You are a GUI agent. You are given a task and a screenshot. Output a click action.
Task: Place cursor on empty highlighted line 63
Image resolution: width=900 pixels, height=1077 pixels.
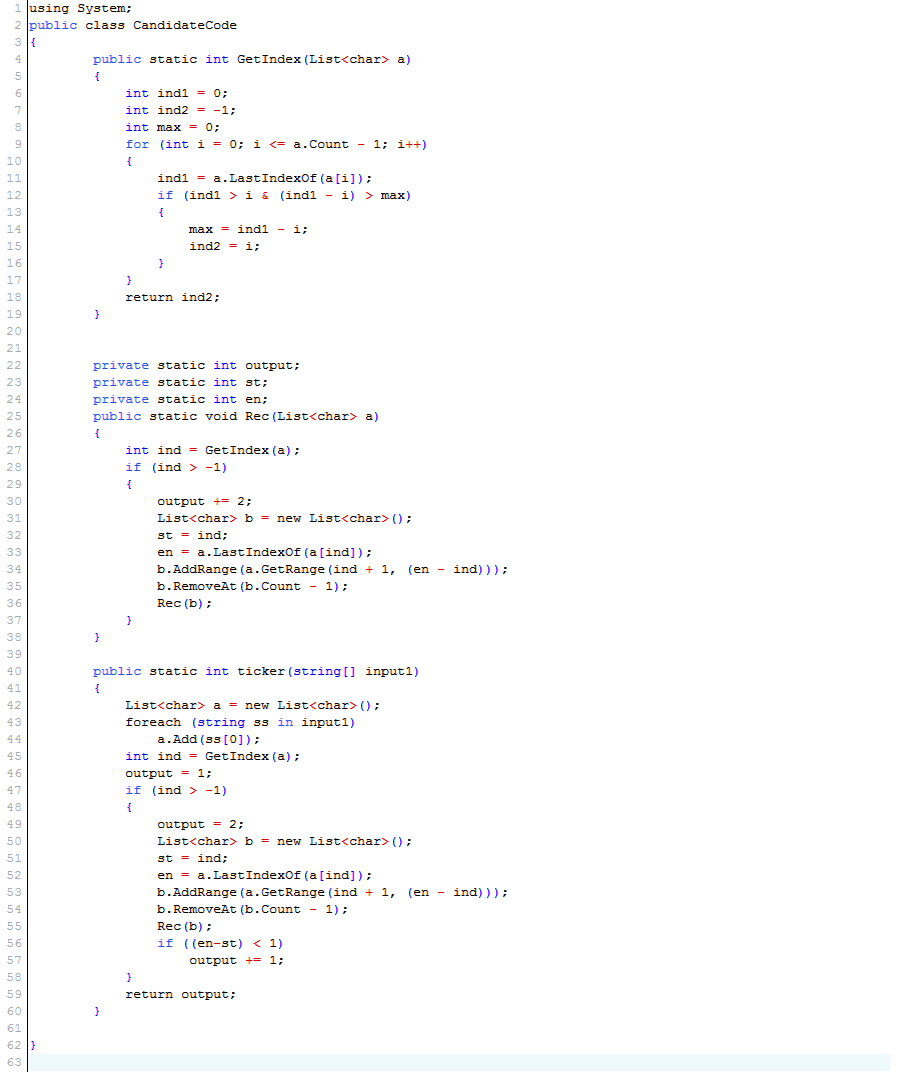450,1062
